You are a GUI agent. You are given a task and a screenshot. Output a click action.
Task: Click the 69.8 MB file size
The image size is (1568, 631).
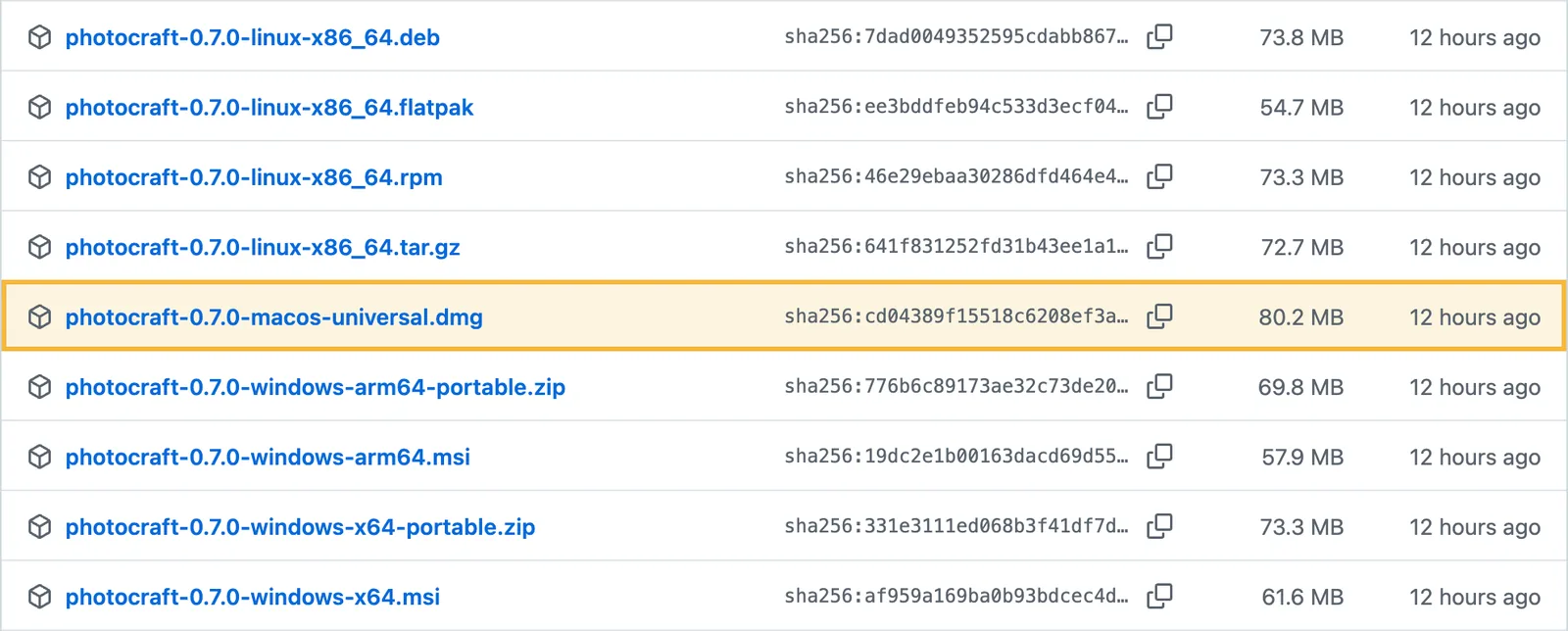tap(1301, 387)
